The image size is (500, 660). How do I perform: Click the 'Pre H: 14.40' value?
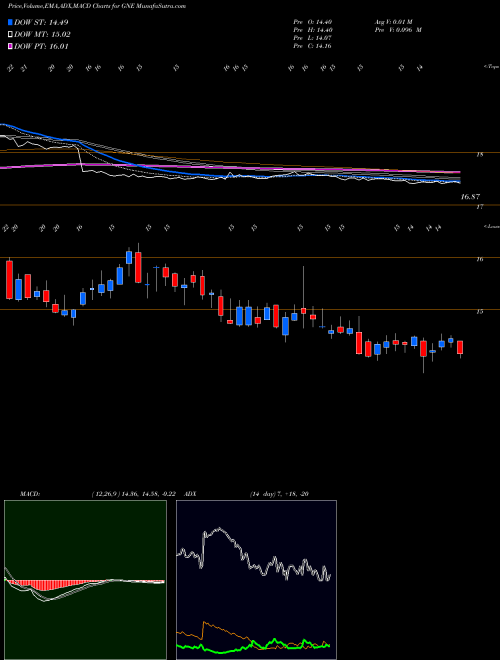click(312, 30)
